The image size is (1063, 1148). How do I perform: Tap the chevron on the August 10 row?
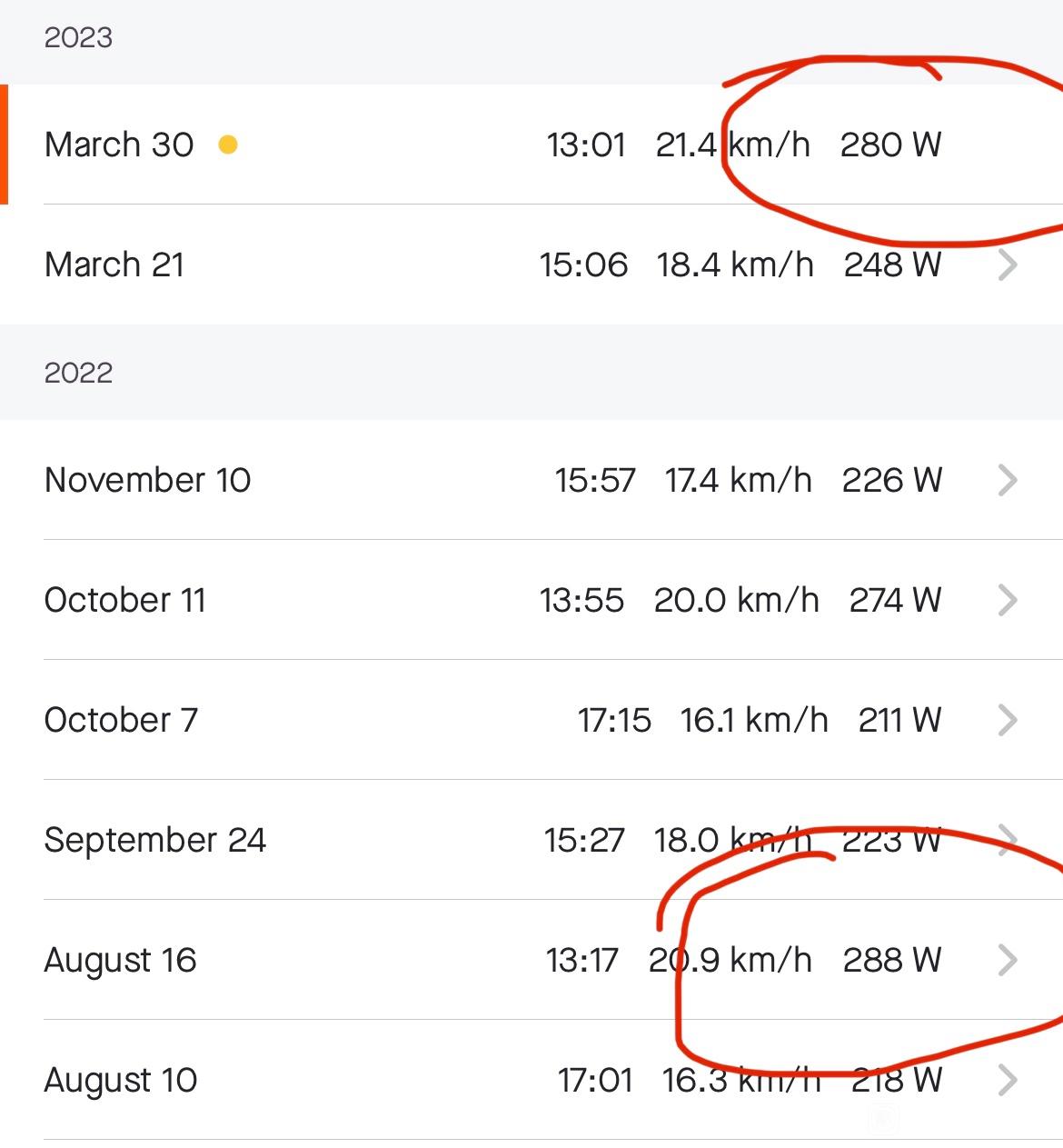click(x=1007, y=1080)
